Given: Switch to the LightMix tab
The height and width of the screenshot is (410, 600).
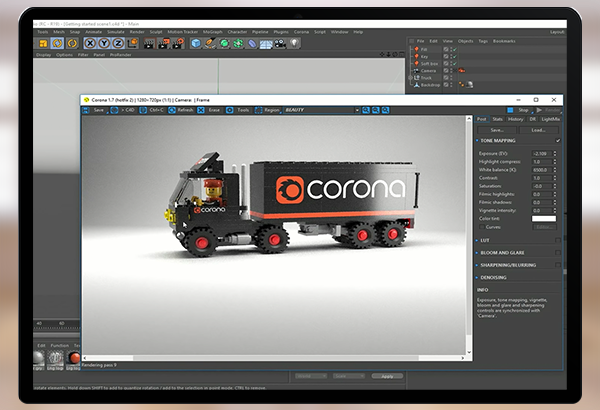Looking at the screenshot, I should [551, 119].
